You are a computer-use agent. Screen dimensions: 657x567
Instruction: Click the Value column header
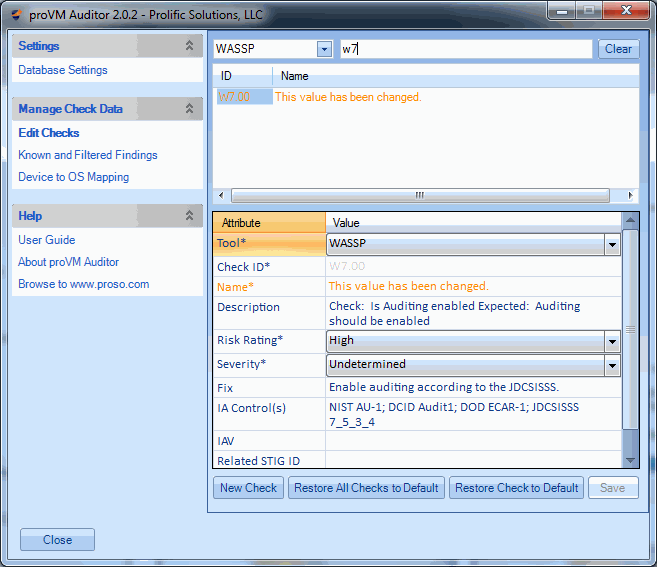point(473,223)
